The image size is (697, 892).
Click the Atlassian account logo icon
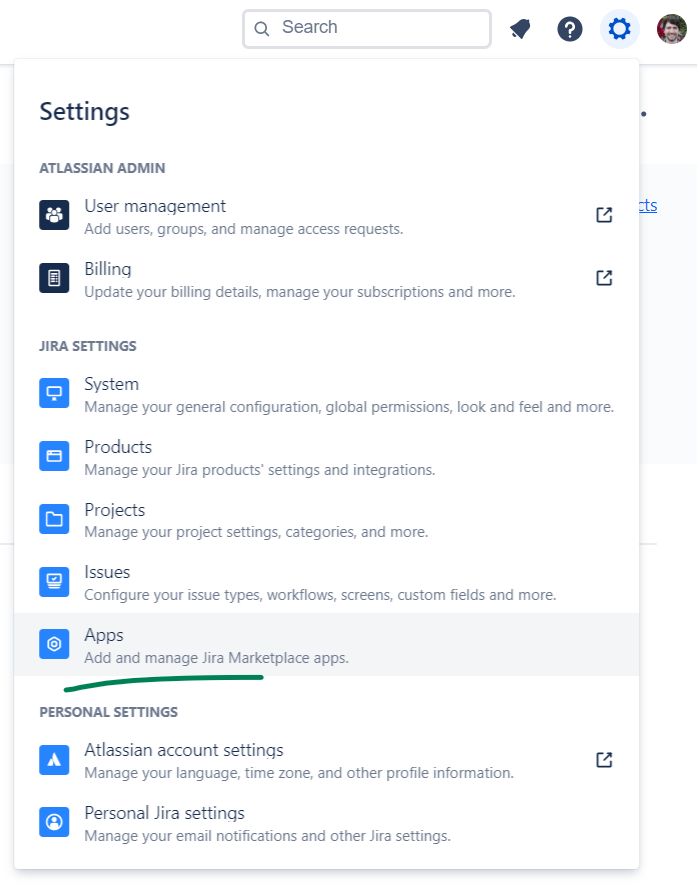[54, 759]
